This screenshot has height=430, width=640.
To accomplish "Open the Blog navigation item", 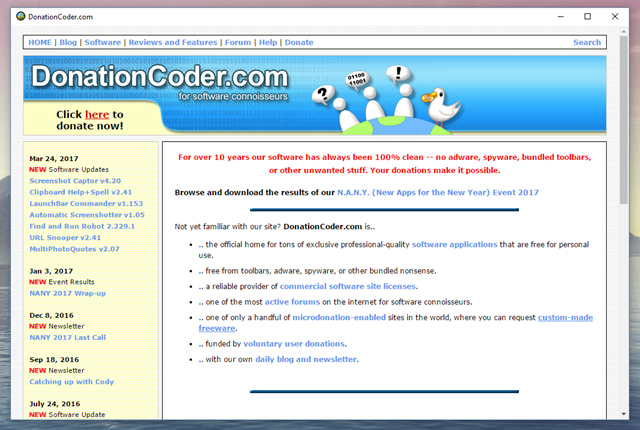I will coord(68,42).
